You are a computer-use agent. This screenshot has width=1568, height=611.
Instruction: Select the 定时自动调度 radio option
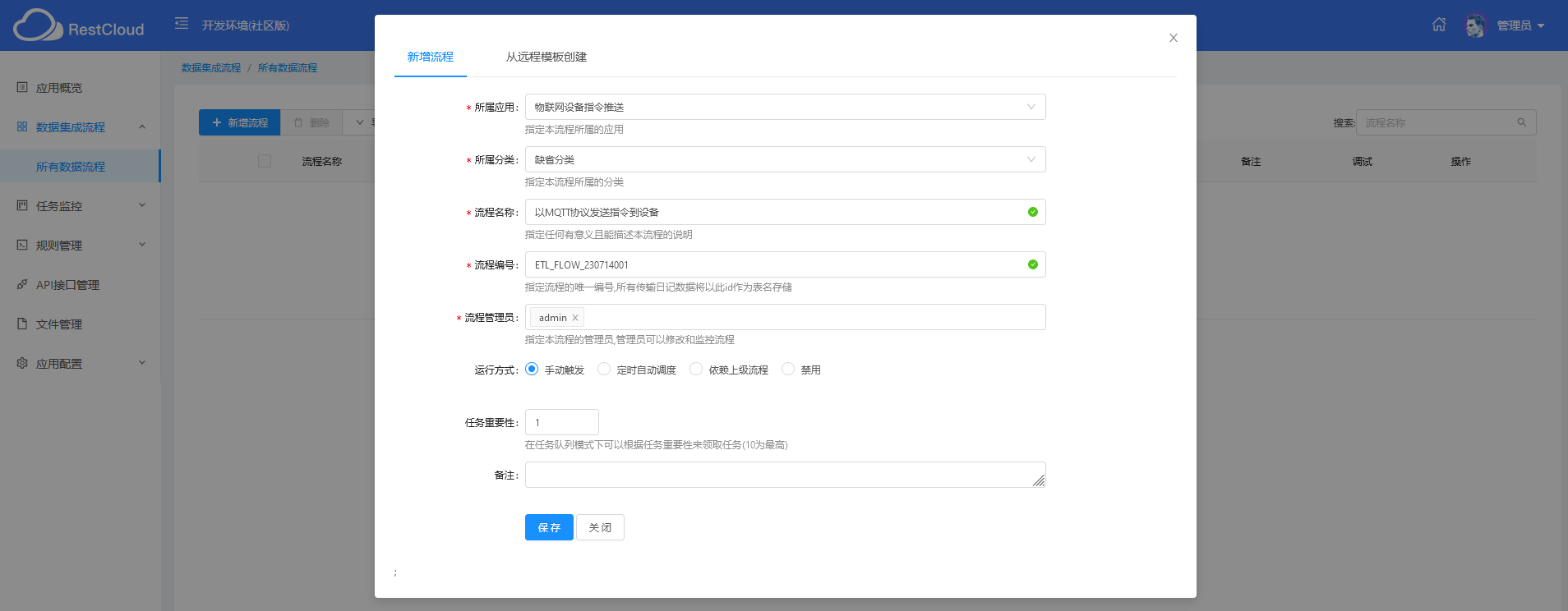[604, 370]
